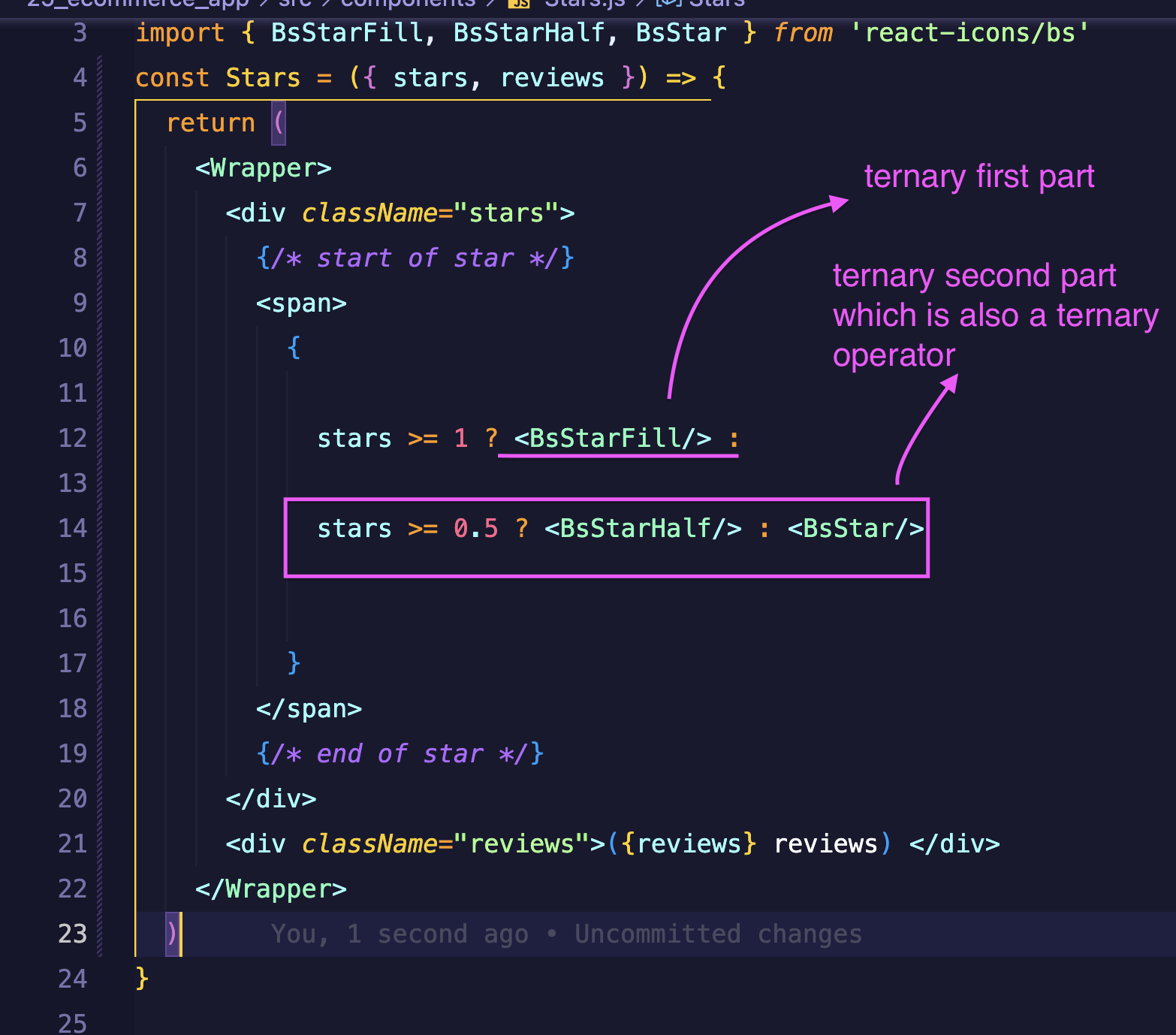Select line number 23 in the gutter
The image size is (1176, 1035).
[73, 934]
